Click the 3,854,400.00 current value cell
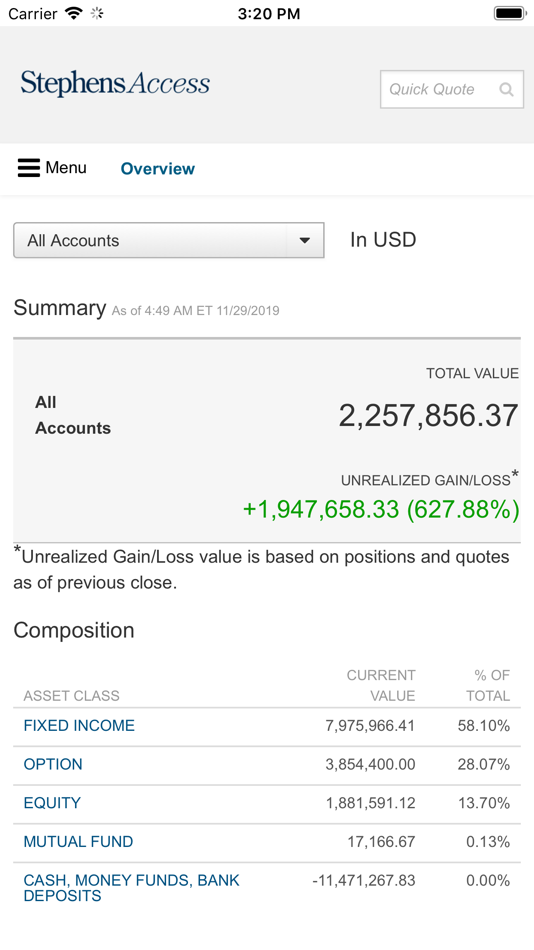The width and height of the screenshot is (534, 950). pyautogui.click(x=370, y=764)
